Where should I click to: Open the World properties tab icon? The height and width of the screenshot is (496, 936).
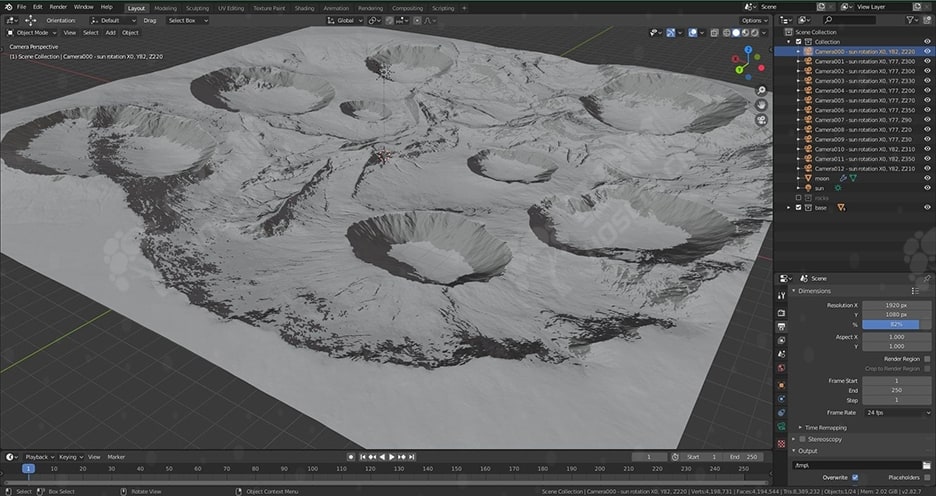781,368
